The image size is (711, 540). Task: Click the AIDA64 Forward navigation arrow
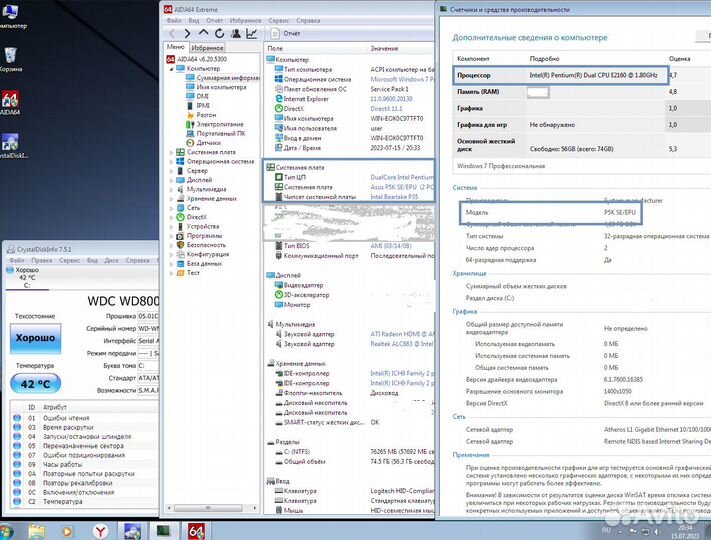coord(185,33)
